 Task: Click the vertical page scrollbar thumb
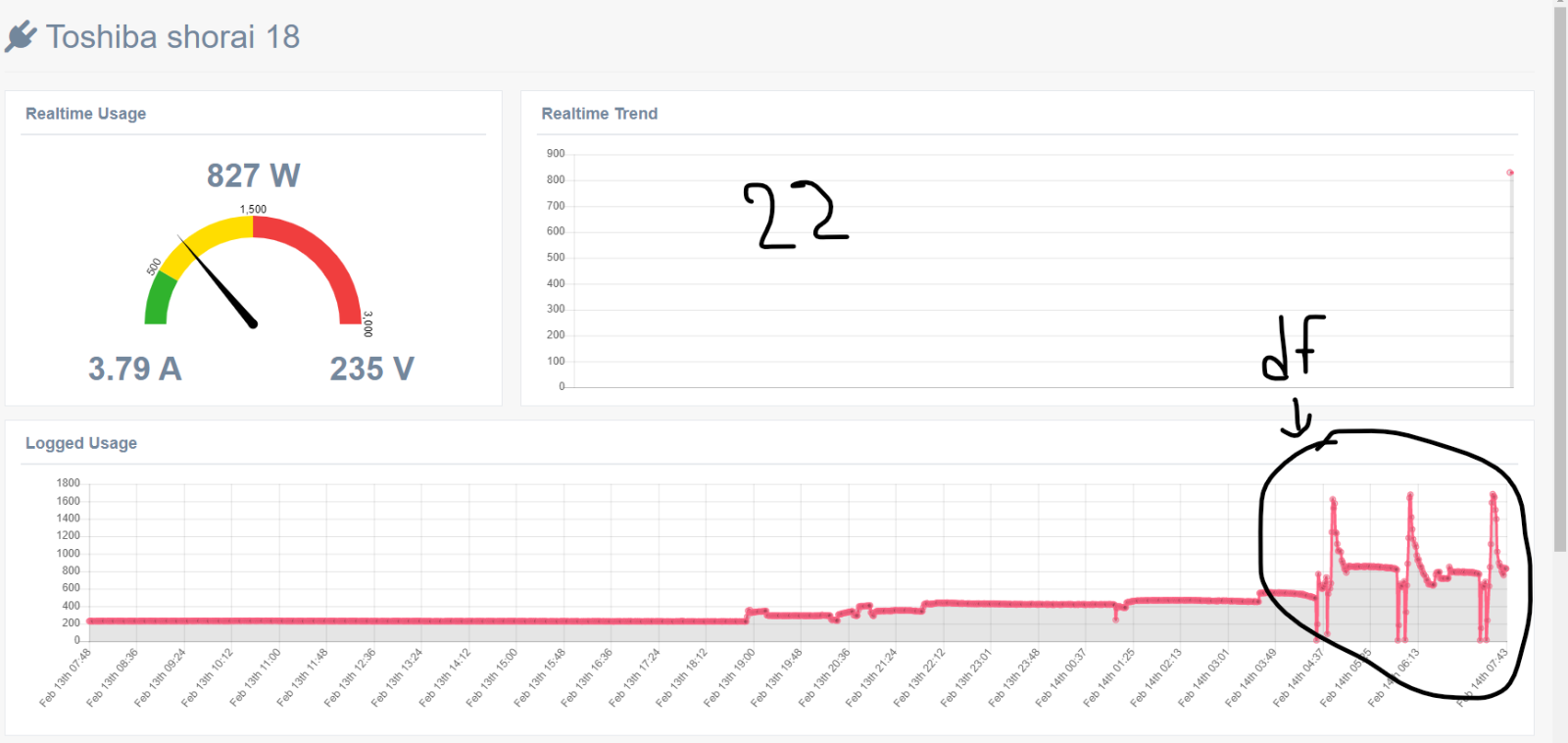click(1560, 274)
